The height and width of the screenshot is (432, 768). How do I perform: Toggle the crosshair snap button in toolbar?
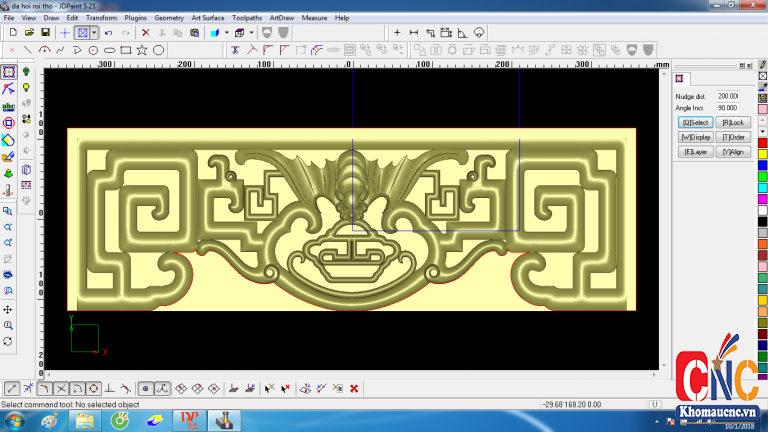click(66, 33)
